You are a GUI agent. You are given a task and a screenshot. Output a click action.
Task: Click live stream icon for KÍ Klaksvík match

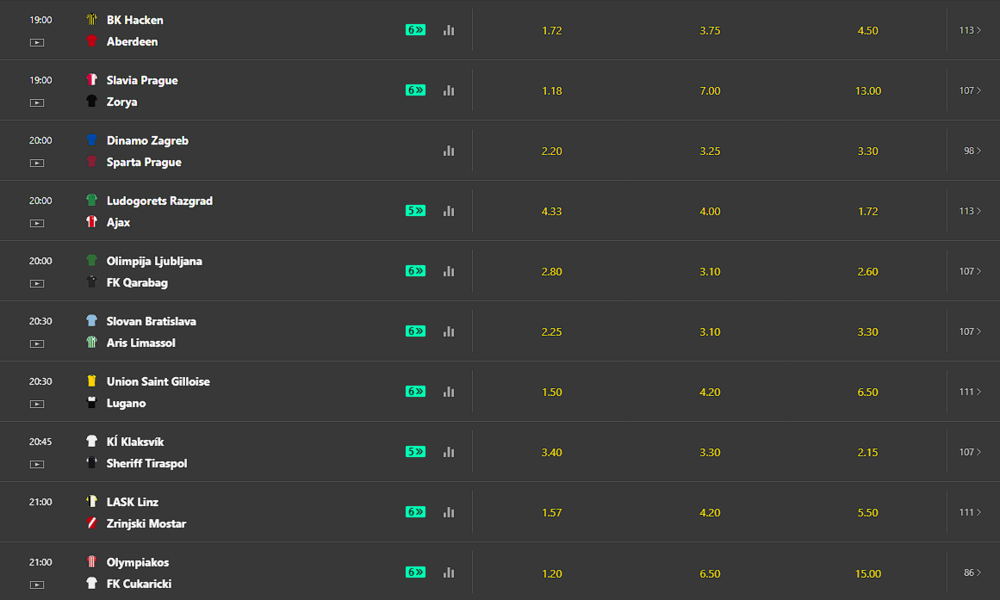click(37, 464)
